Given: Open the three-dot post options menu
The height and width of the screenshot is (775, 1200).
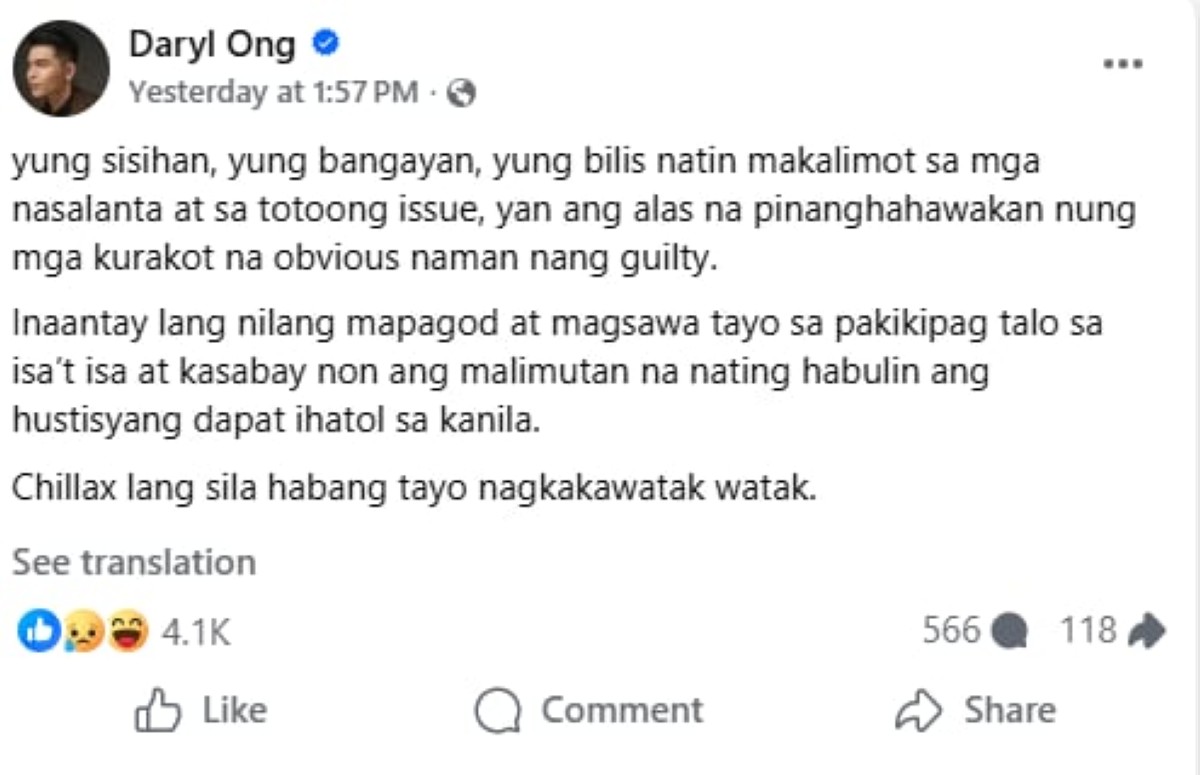Looking at the screenshot, I should click(1122, 64).
